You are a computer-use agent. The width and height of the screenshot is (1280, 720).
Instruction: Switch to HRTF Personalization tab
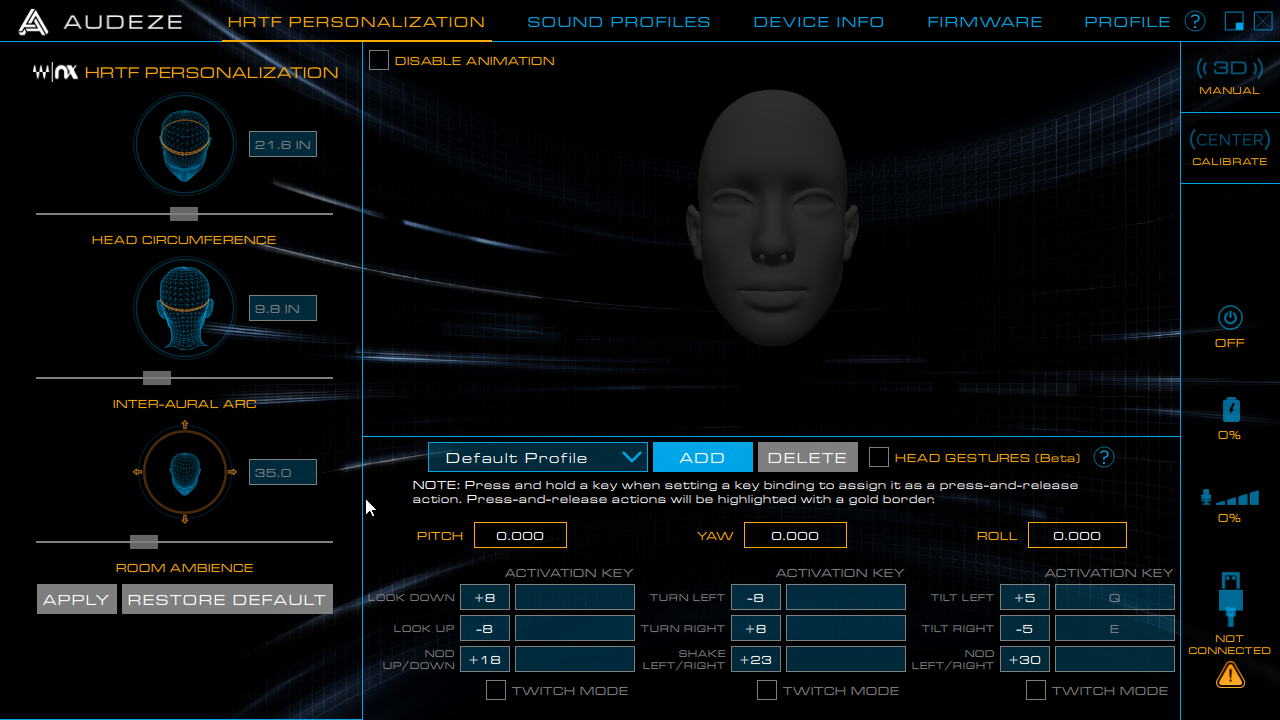(x=356, y=21)
